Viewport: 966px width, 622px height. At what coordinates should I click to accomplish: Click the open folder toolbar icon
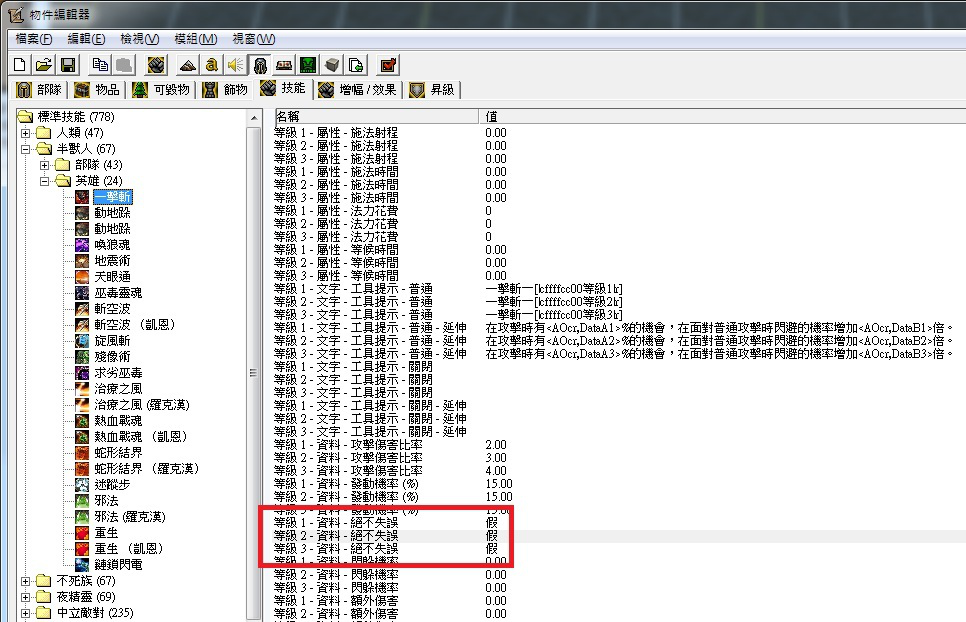43,65
